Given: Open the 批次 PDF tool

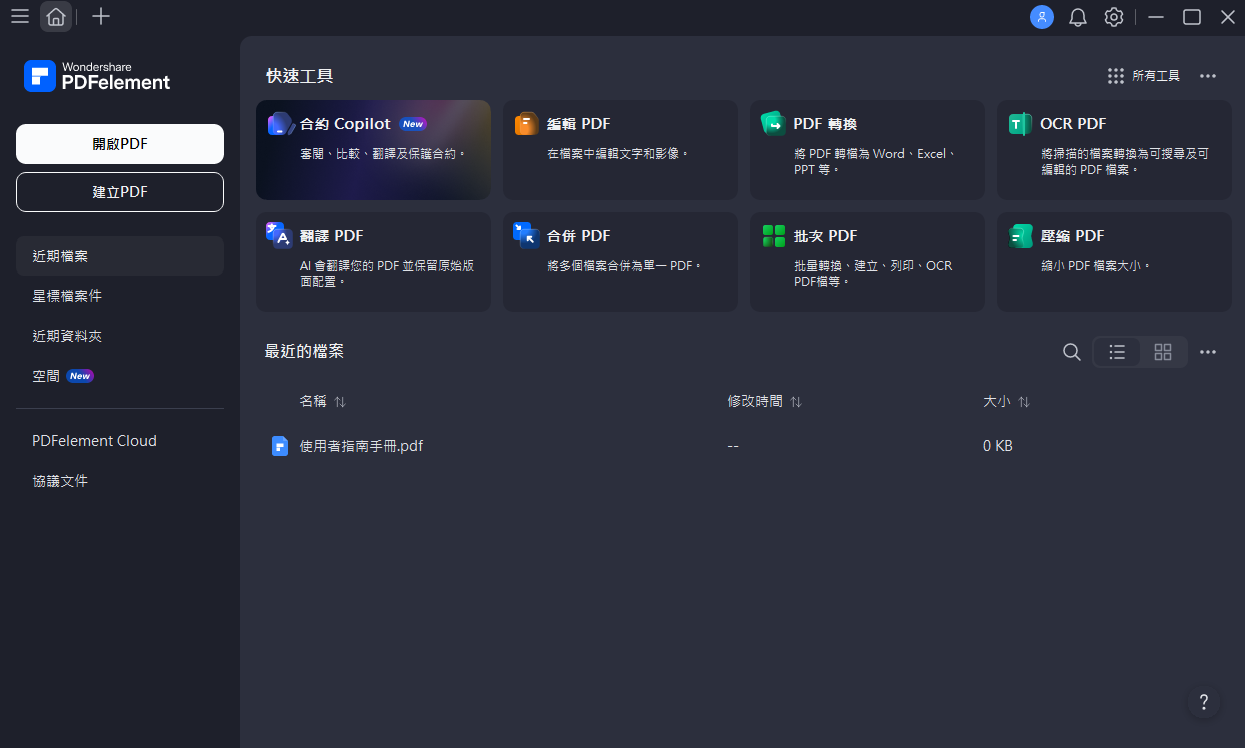Looking at the screenshot, I should pyautogui.click(x=867, y=262).
